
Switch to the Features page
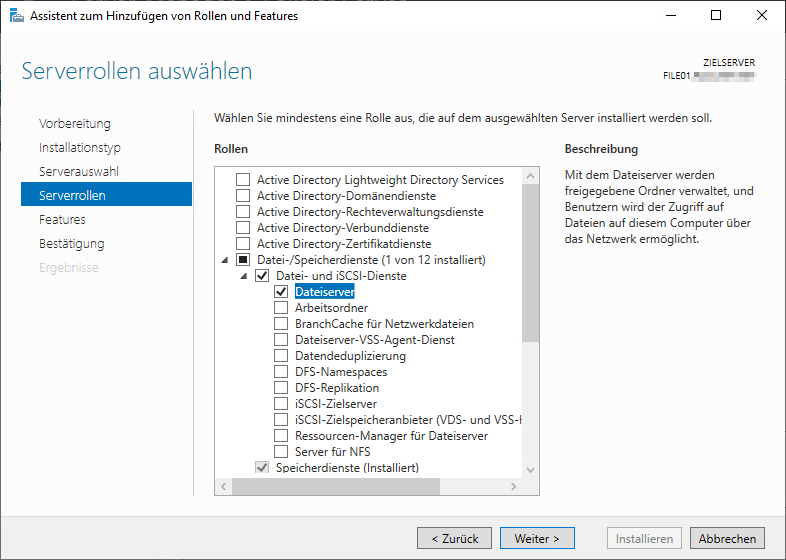pos(62,220)
